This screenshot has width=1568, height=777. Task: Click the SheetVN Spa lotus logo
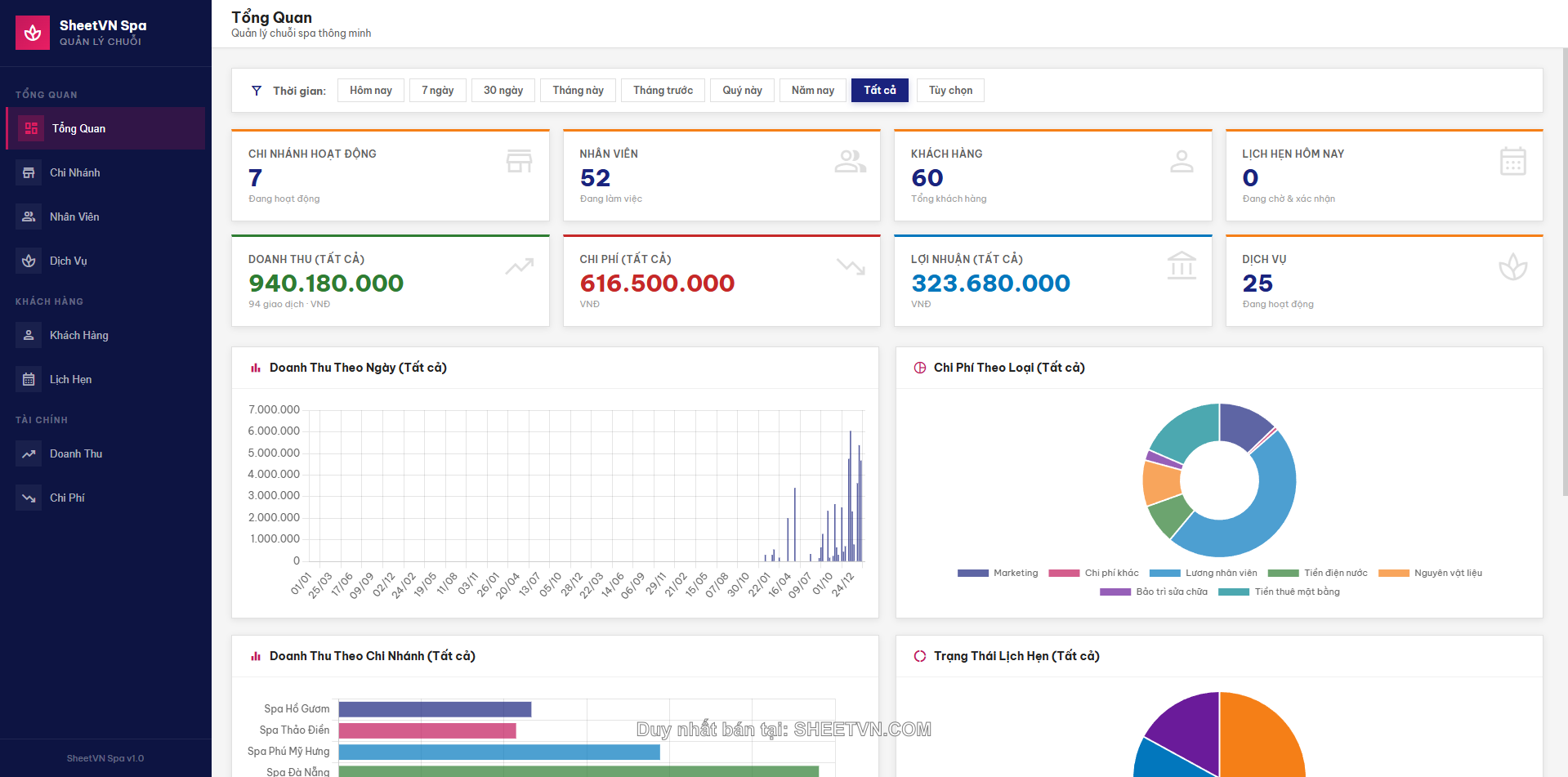pyautogui.click(x=33, y=33)
